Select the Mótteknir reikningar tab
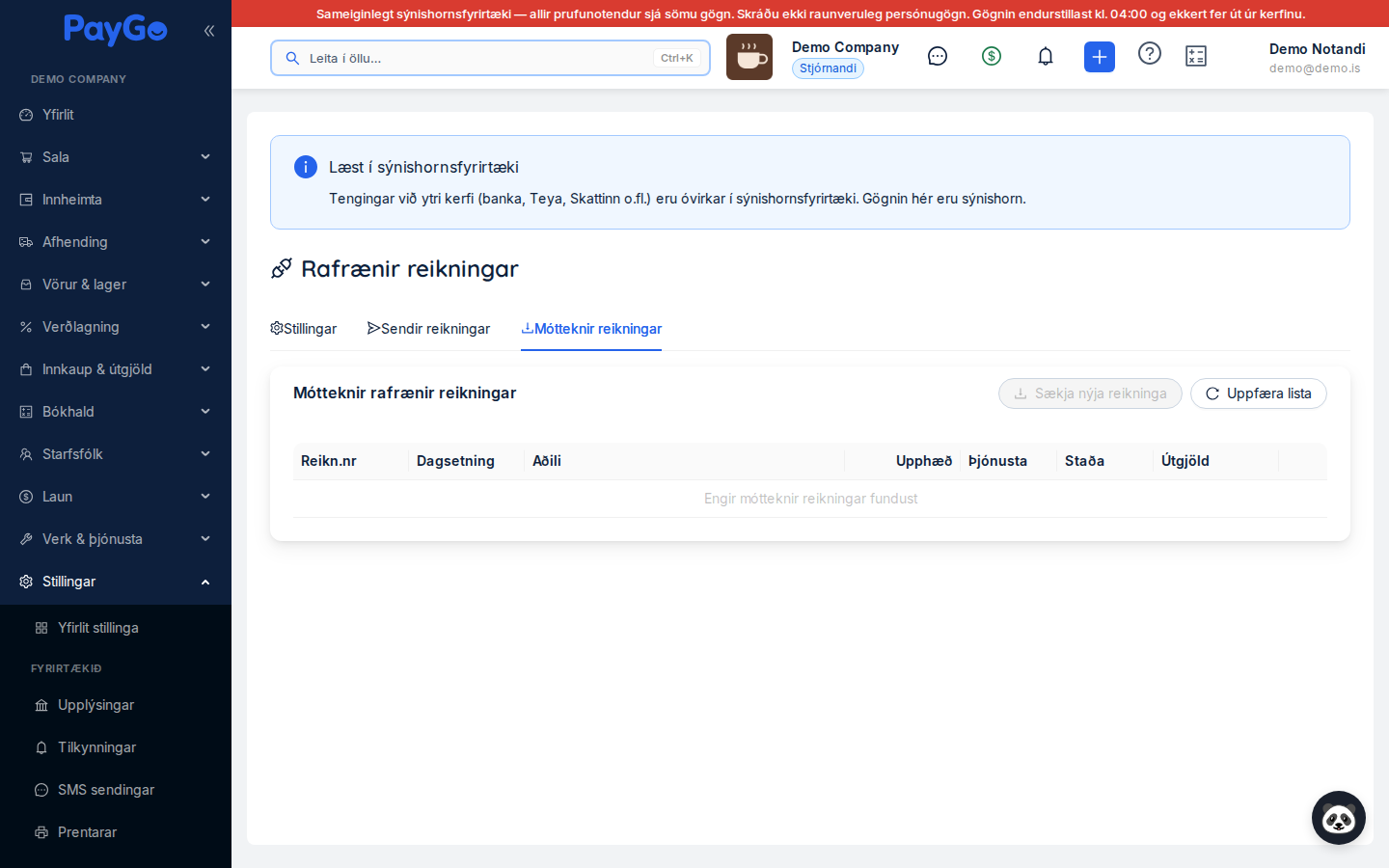 tap(591, 329)
